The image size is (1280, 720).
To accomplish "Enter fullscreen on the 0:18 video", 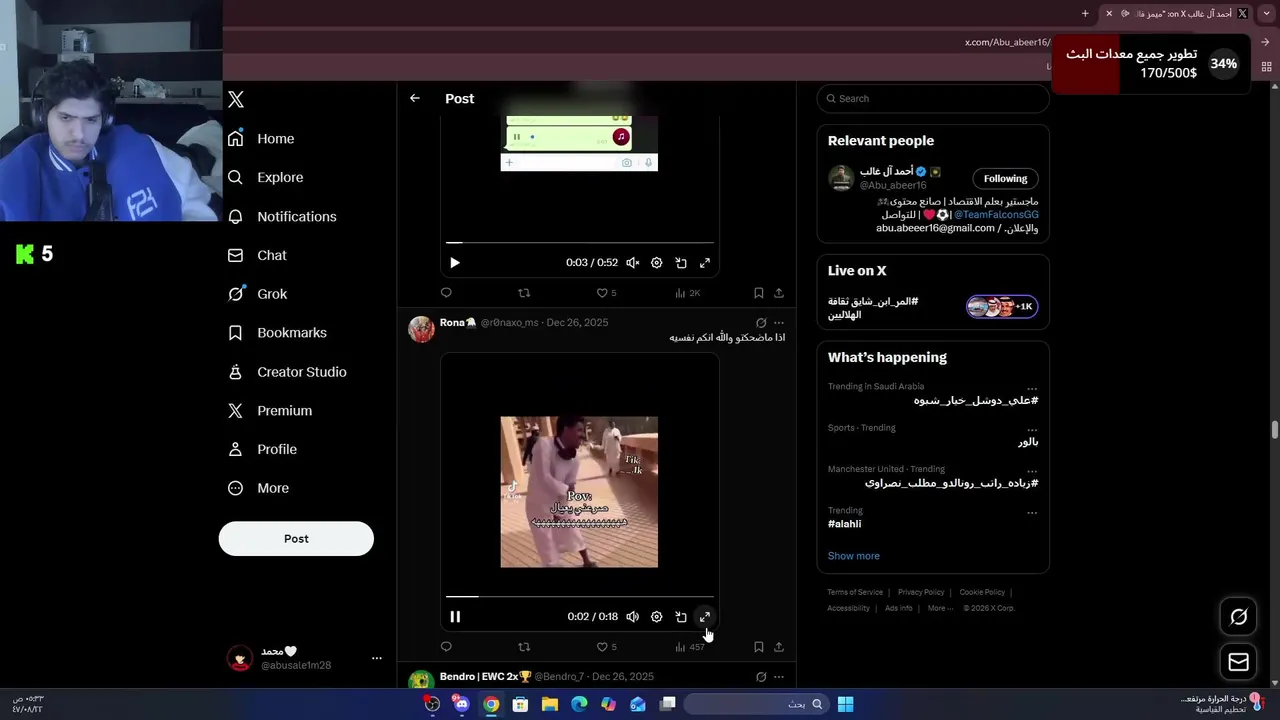I will click(x=705, y=617).
